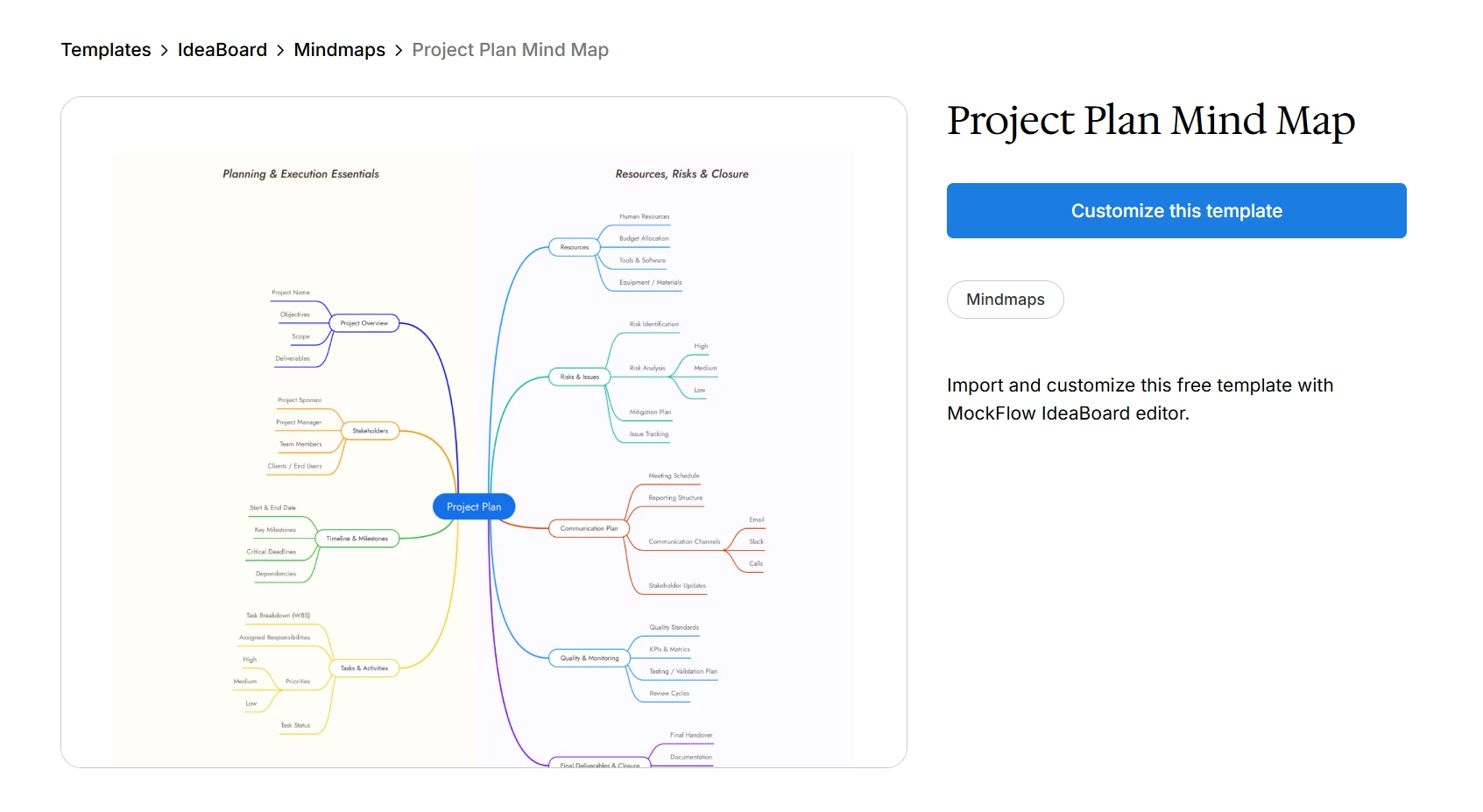
Task: Click the Meeting Schedule leaf text
Action: click(x=674, y=476)
